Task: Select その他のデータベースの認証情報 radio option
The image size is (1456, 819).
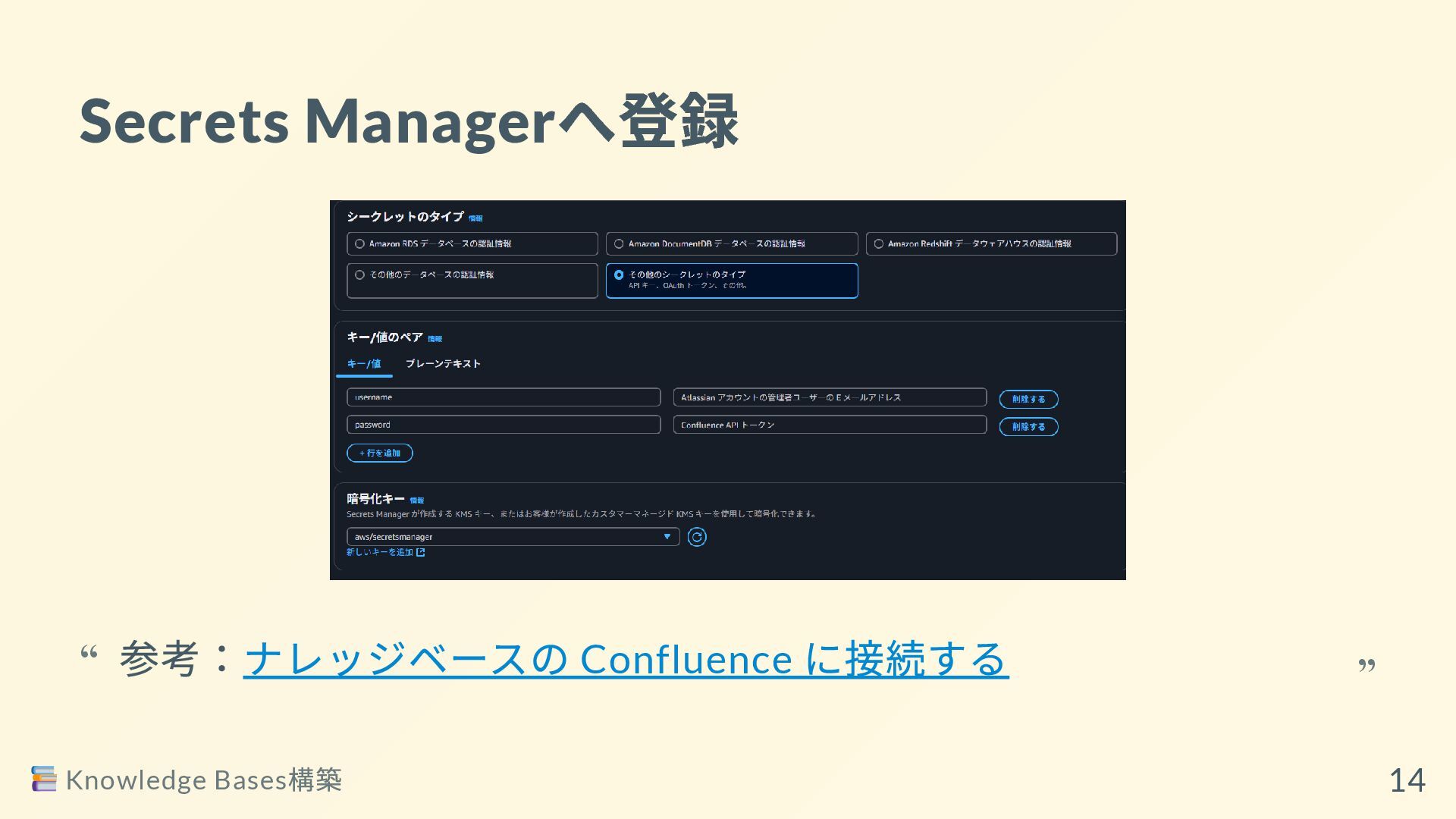Action: (360, 275)
